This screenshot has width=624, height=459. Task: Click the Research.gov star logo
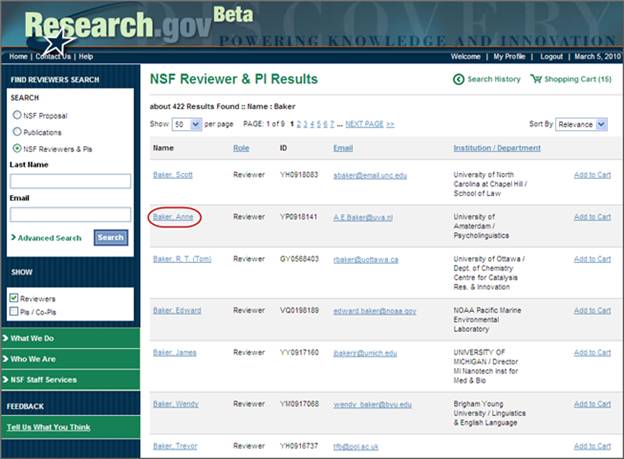[x=60, y=42]
